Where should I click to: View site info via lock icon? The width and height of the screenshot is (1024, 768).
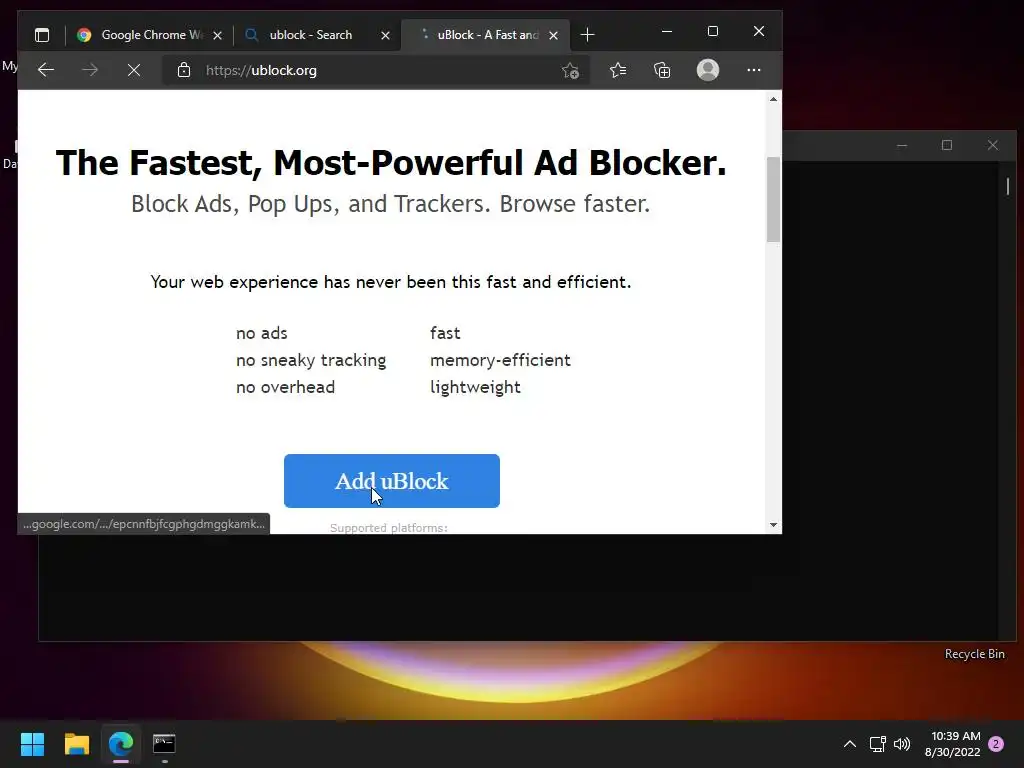pyautogui.click(x=184, y=70)
